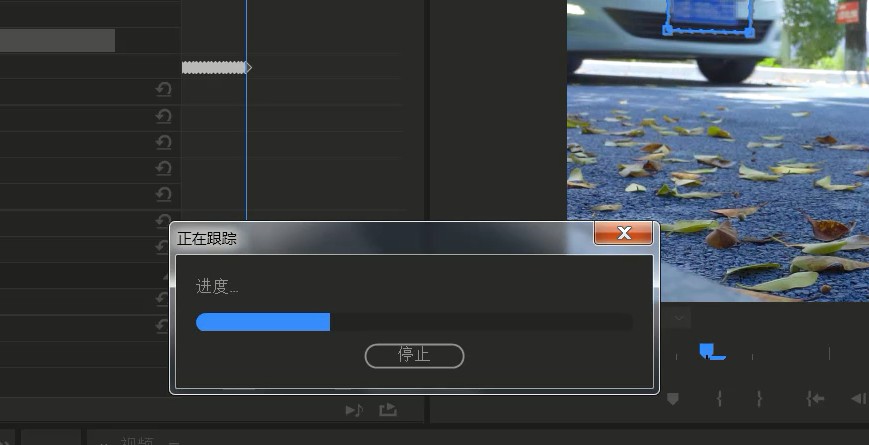
Task: Click the Mark Out right brace icon
Action: click(x=759, y=399)
